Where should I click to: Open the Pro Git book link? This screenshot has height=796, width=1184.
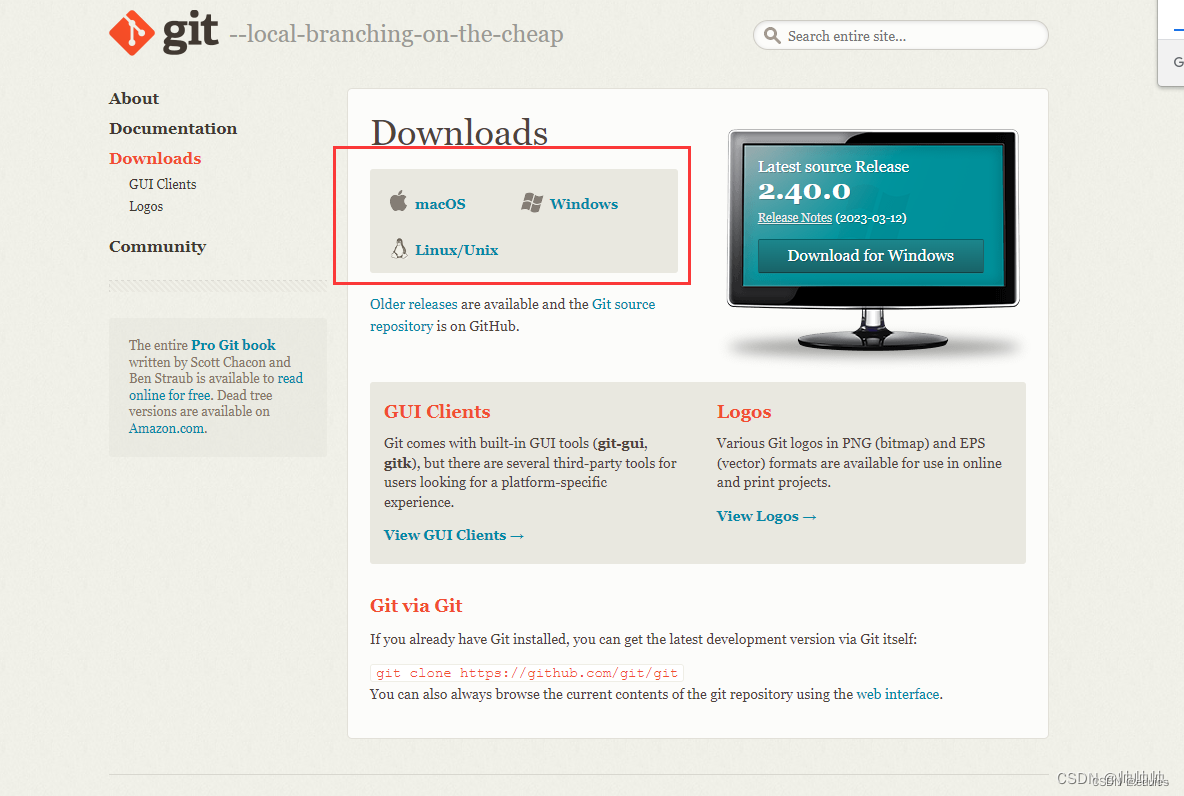[x=233, y=345]
